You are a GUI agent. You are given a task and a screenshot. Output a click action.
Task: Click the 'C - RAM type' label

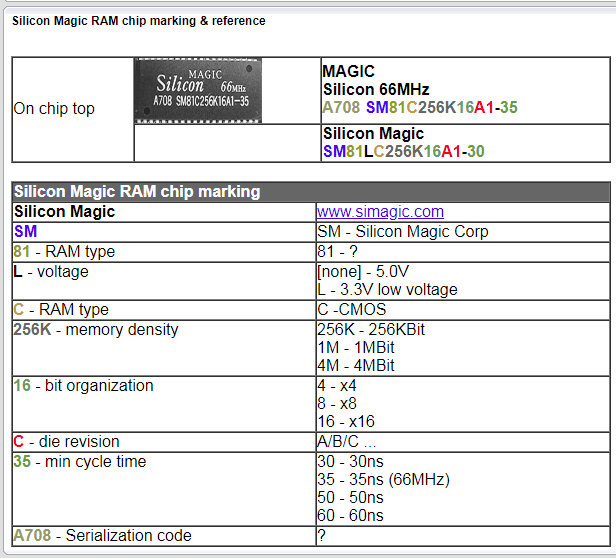pyautogui.click(x=61, y=310)
